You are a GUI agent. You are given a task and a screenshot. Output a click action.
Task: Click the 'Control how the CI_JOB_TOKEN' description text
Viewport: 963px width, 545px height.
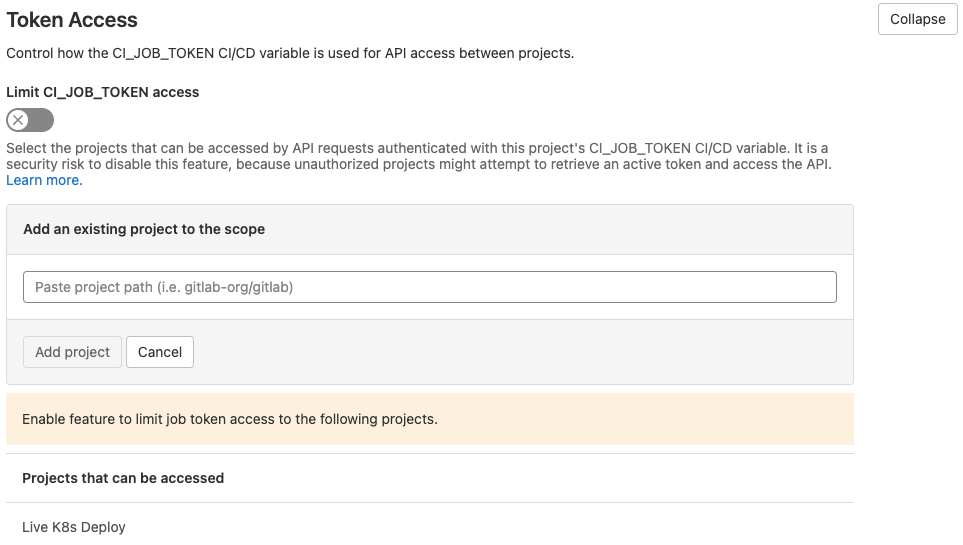tap(290, 53)
